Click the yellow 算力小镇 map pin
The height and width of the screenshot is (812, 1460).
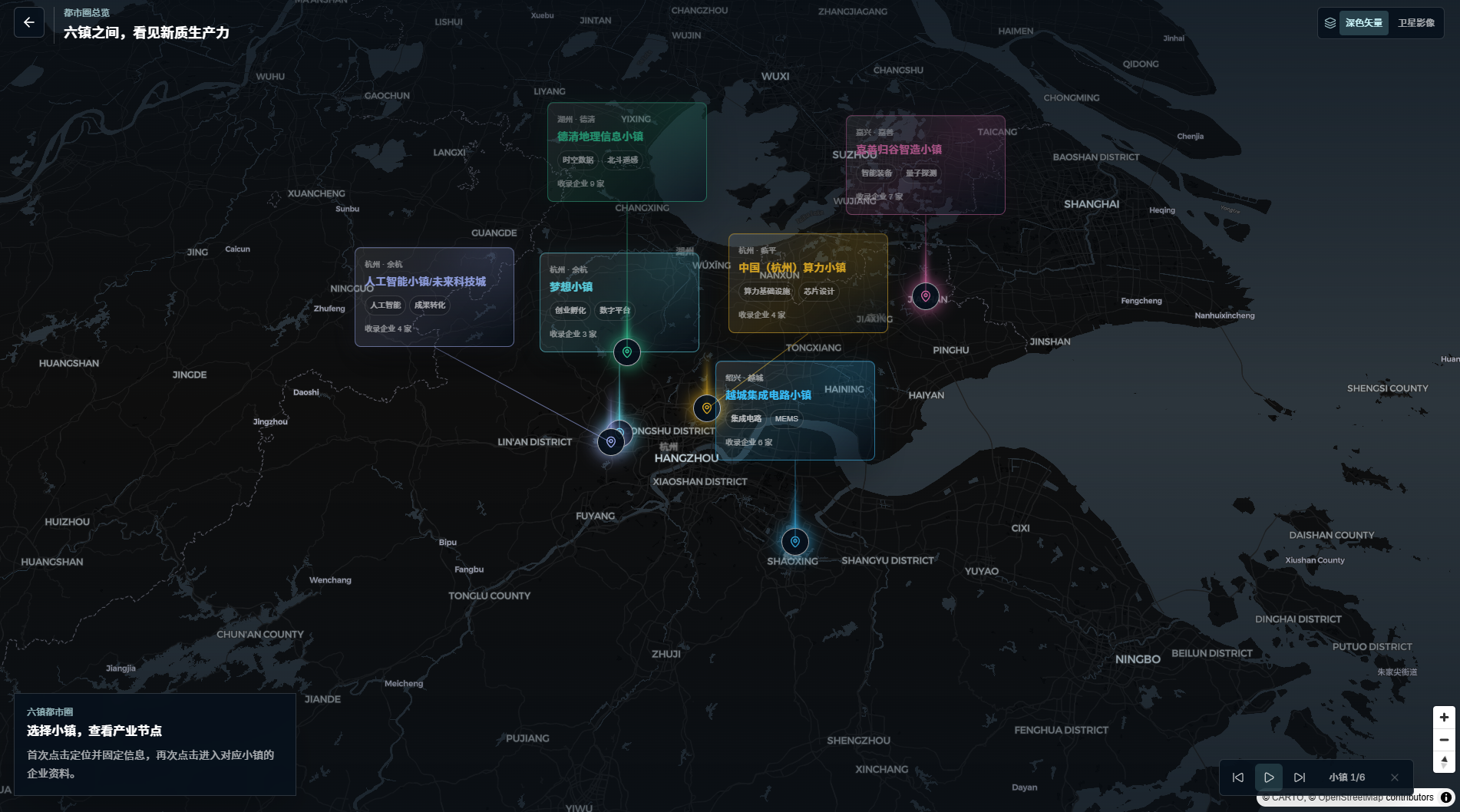[x=706, y=408]
